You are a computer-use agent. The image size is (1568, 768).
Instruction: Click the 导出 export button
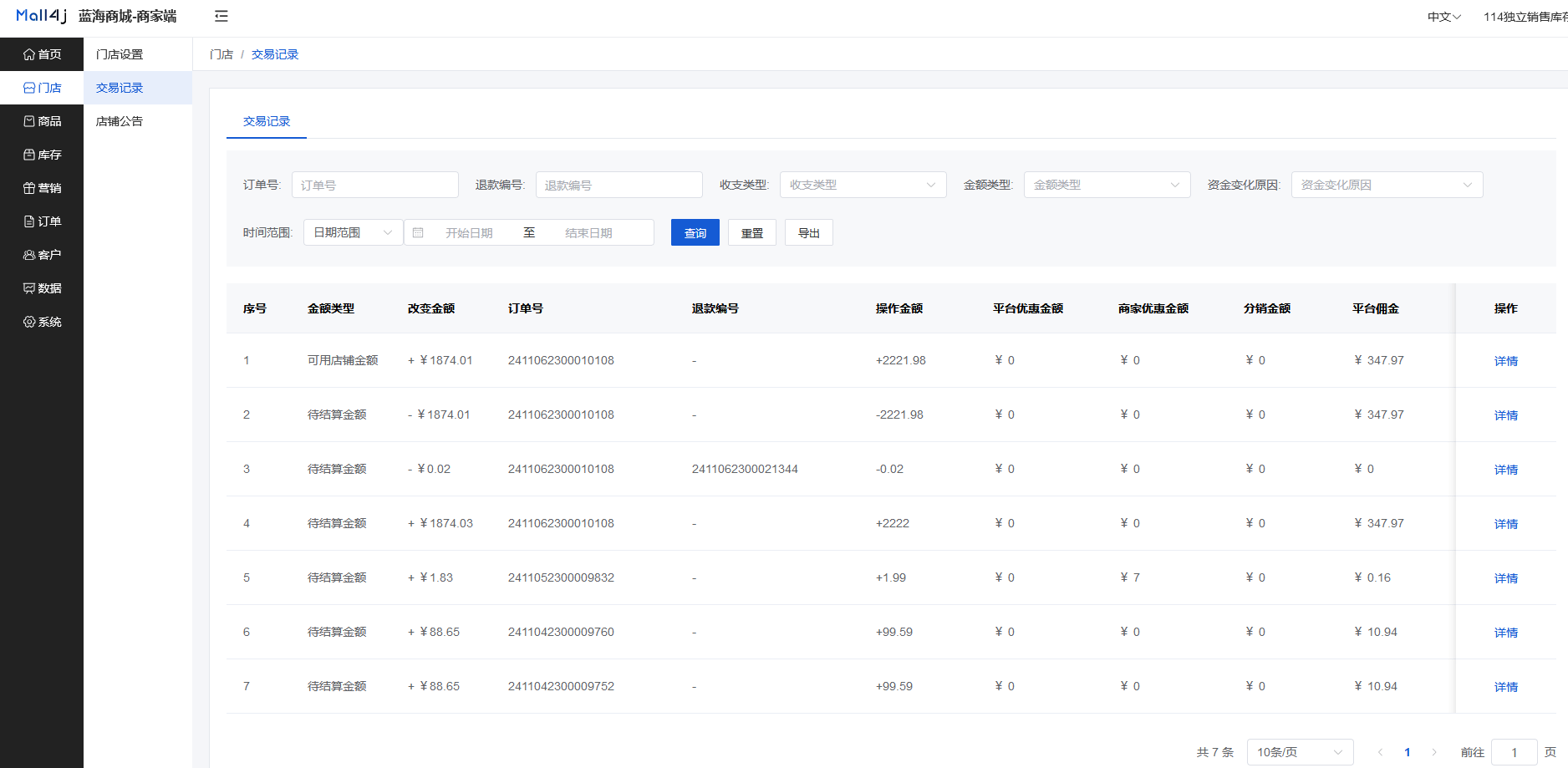pyautogui.click(x=809, y=232)
